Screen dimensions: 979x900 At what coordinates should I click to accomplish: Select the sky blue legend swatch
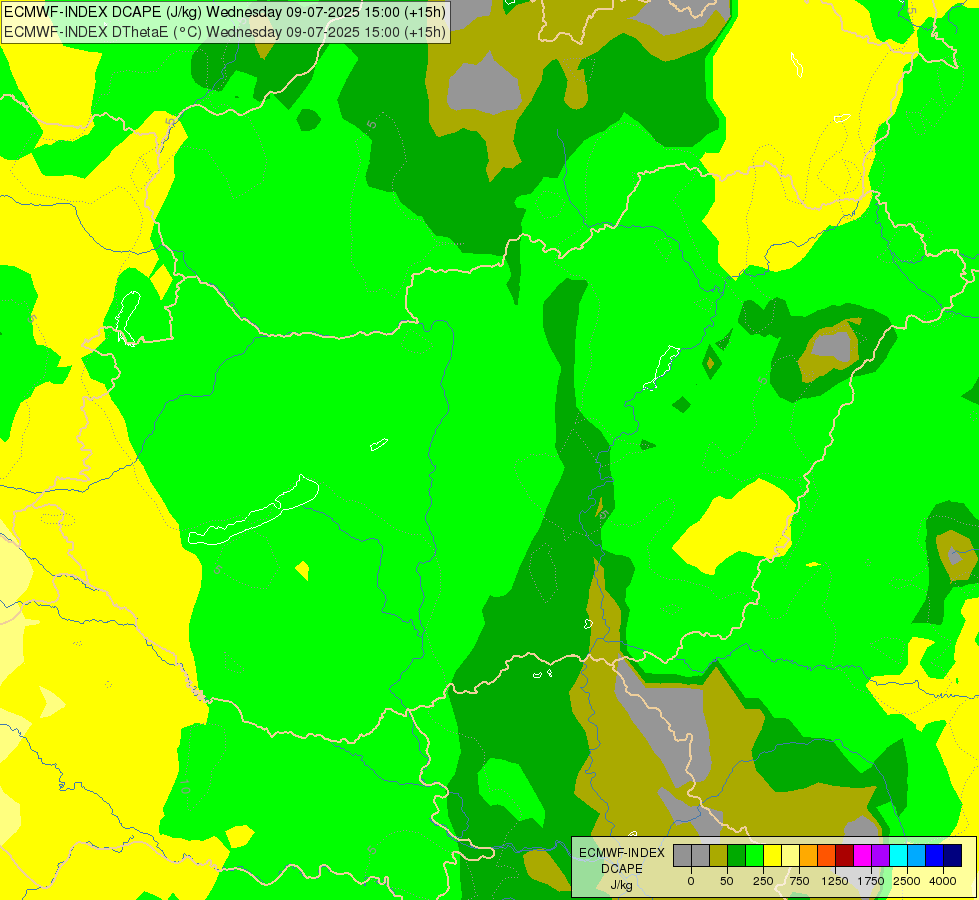click(x=917, y=855)
